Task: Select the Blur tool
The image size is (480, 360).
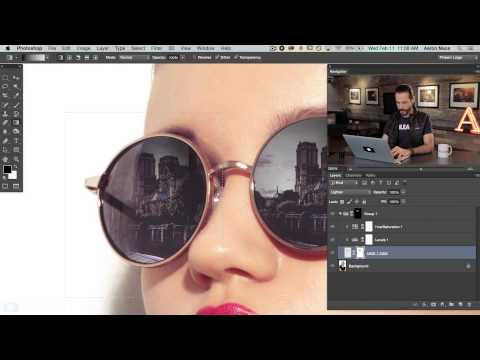Action: (5, 132)
